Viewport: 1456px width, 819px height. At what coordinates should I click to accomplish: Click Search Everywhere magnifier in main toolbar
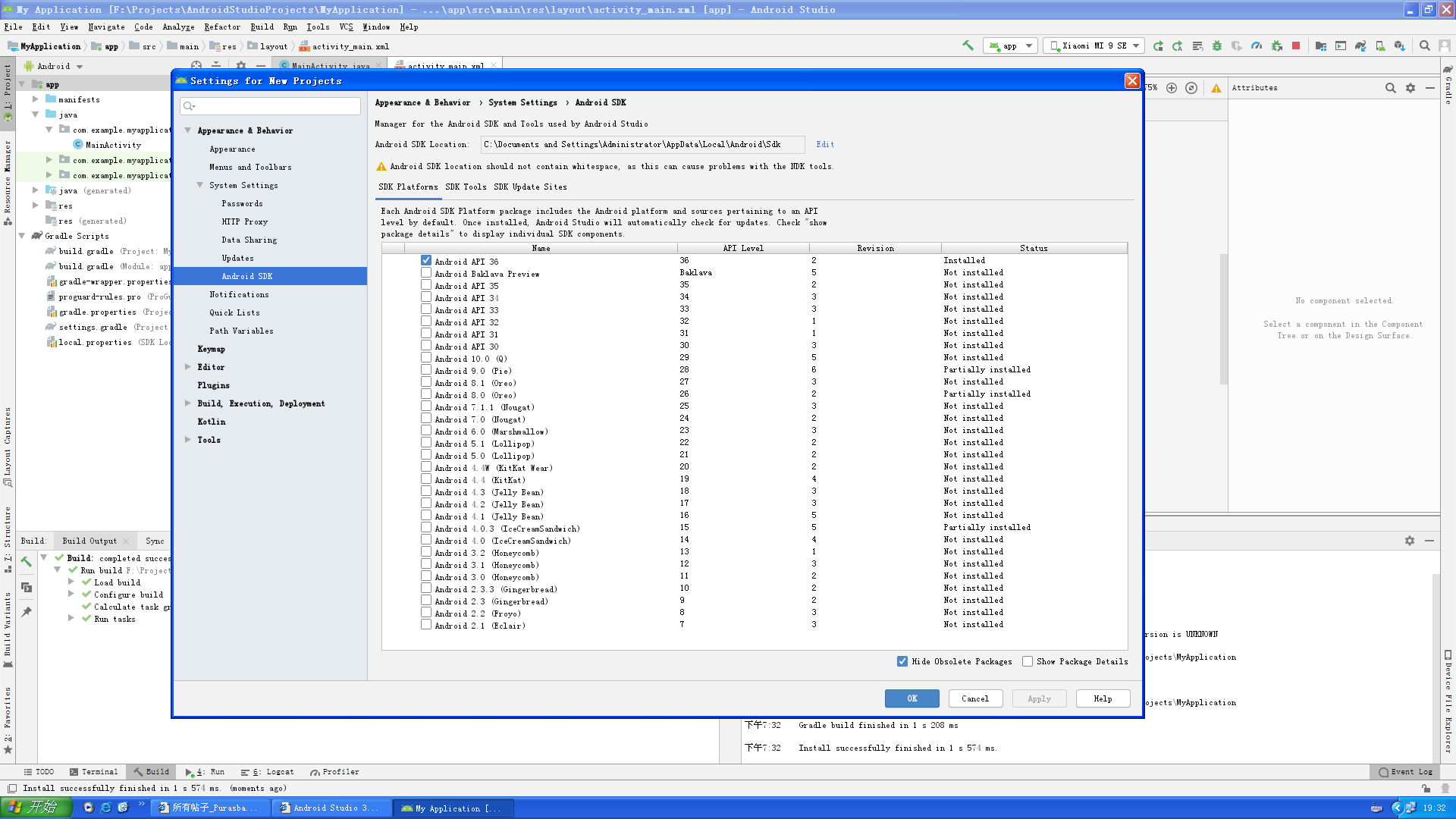tap(1425, 45)
